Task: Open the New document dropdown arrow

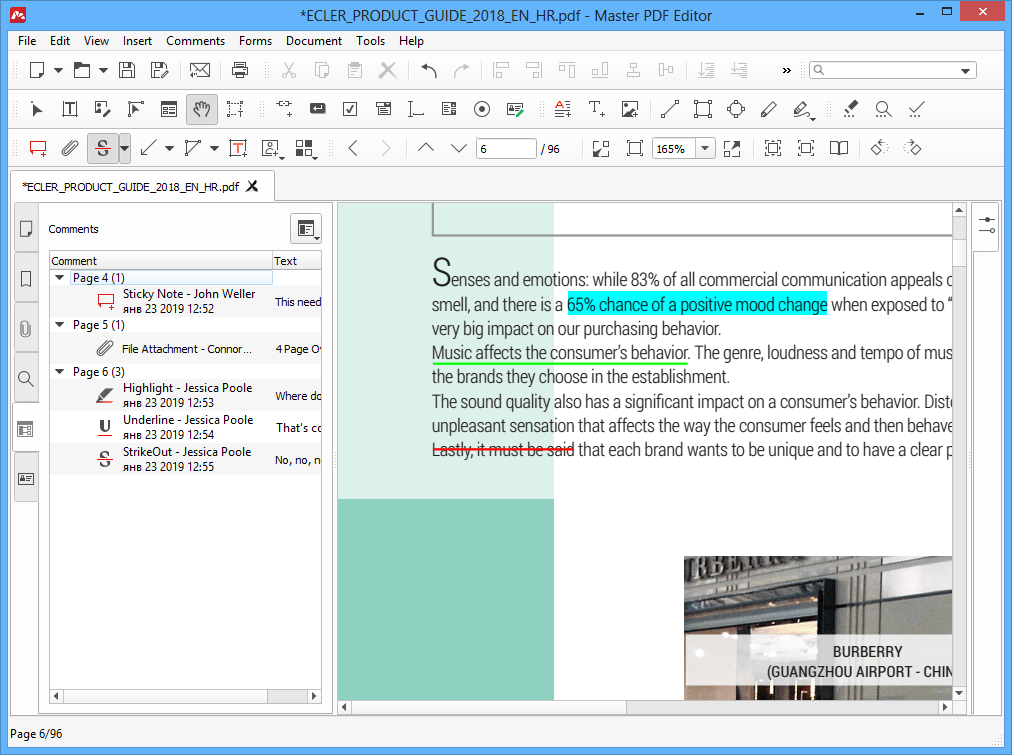Action: 58,70
